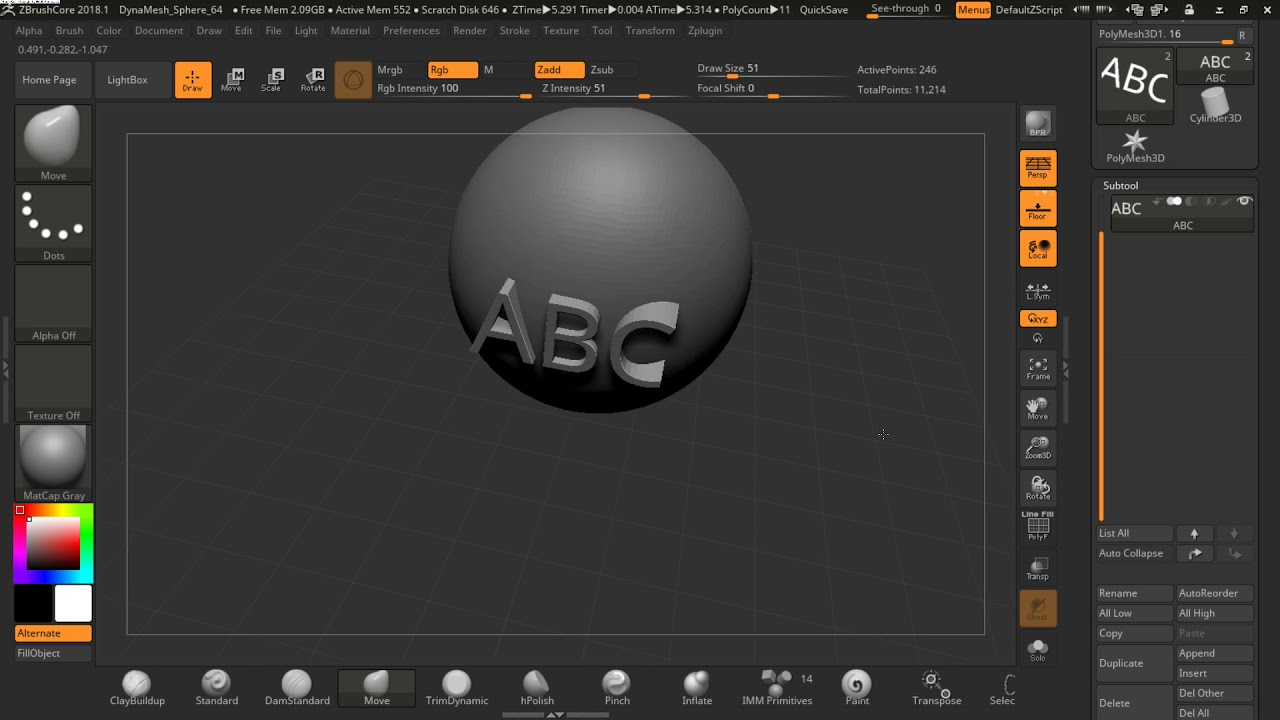Select the Standard brush
This screenshot has width=1280, height=720.
point(217,688)
